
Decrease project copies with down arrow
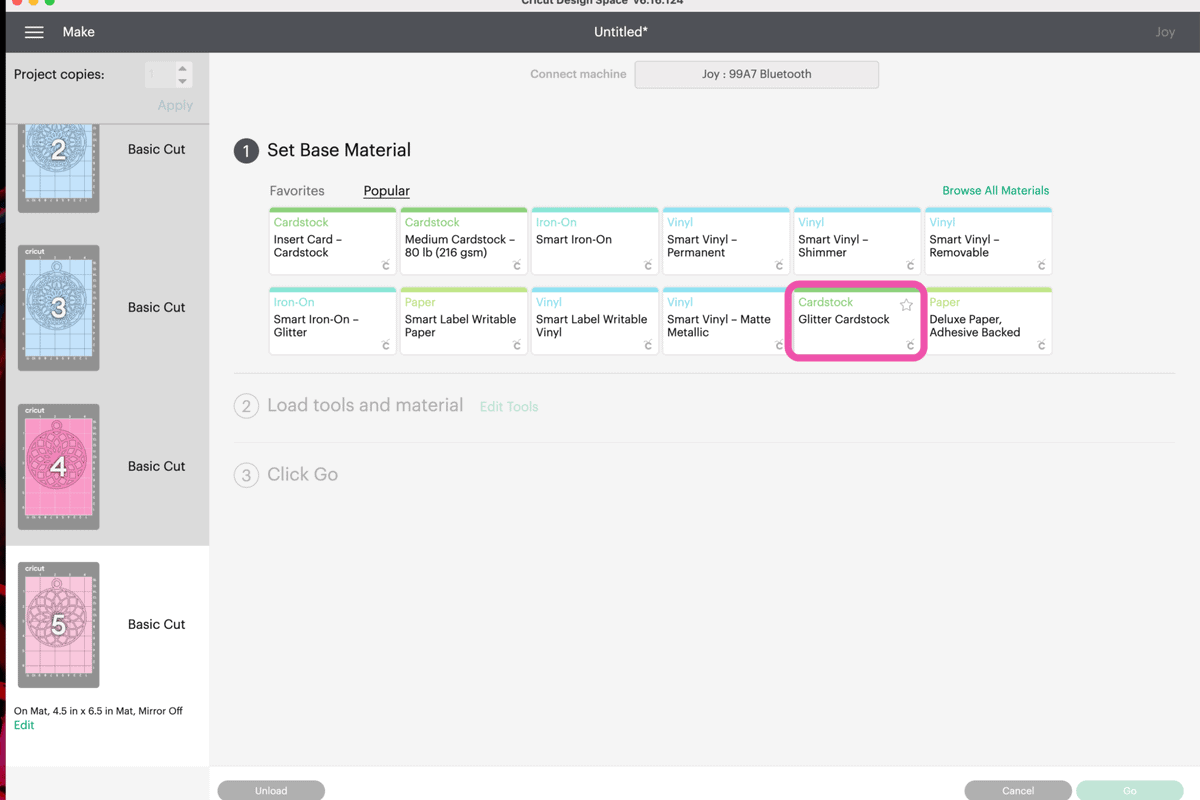182,81
